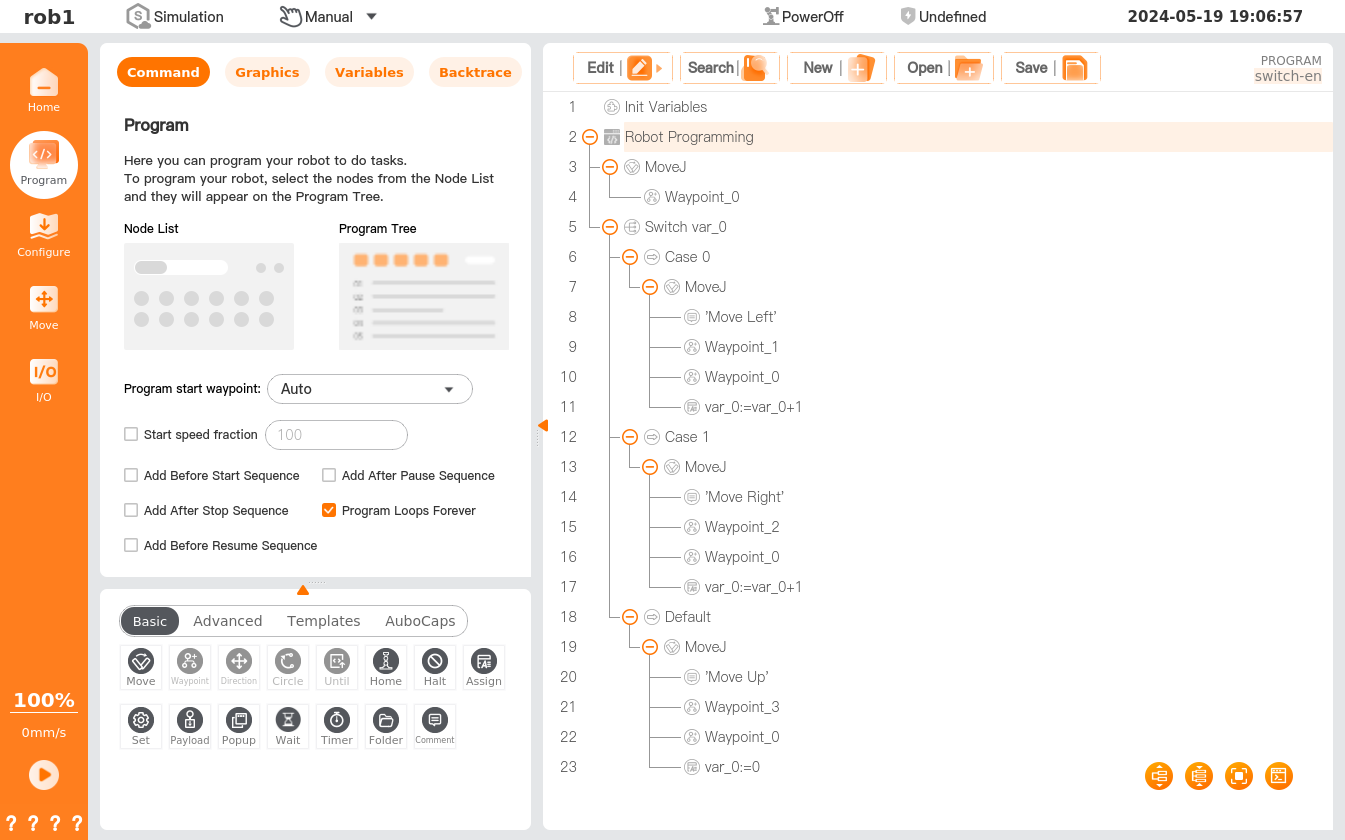The height and width of the screenshot is (840, 1345).
Task: Collapse the Case 1 branch
Action: (630, 437)
